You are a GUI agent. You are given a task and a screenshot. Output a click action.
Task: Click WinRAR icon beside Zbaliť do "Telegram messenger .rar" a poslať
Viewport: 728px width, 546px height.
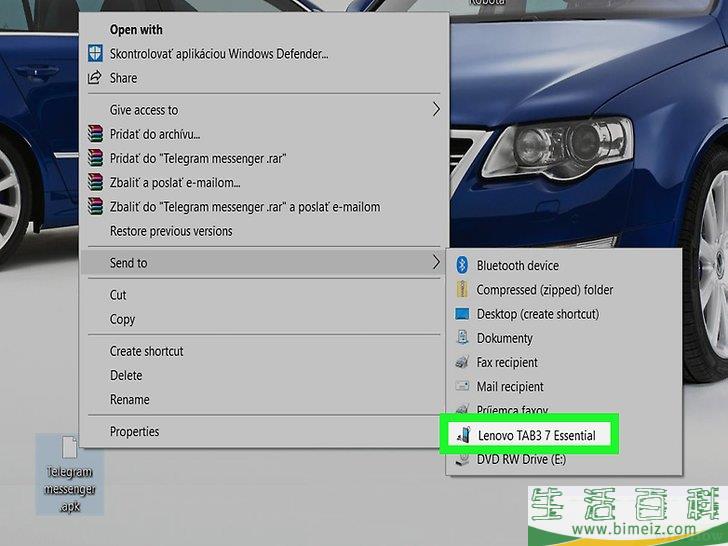(95, 206)
